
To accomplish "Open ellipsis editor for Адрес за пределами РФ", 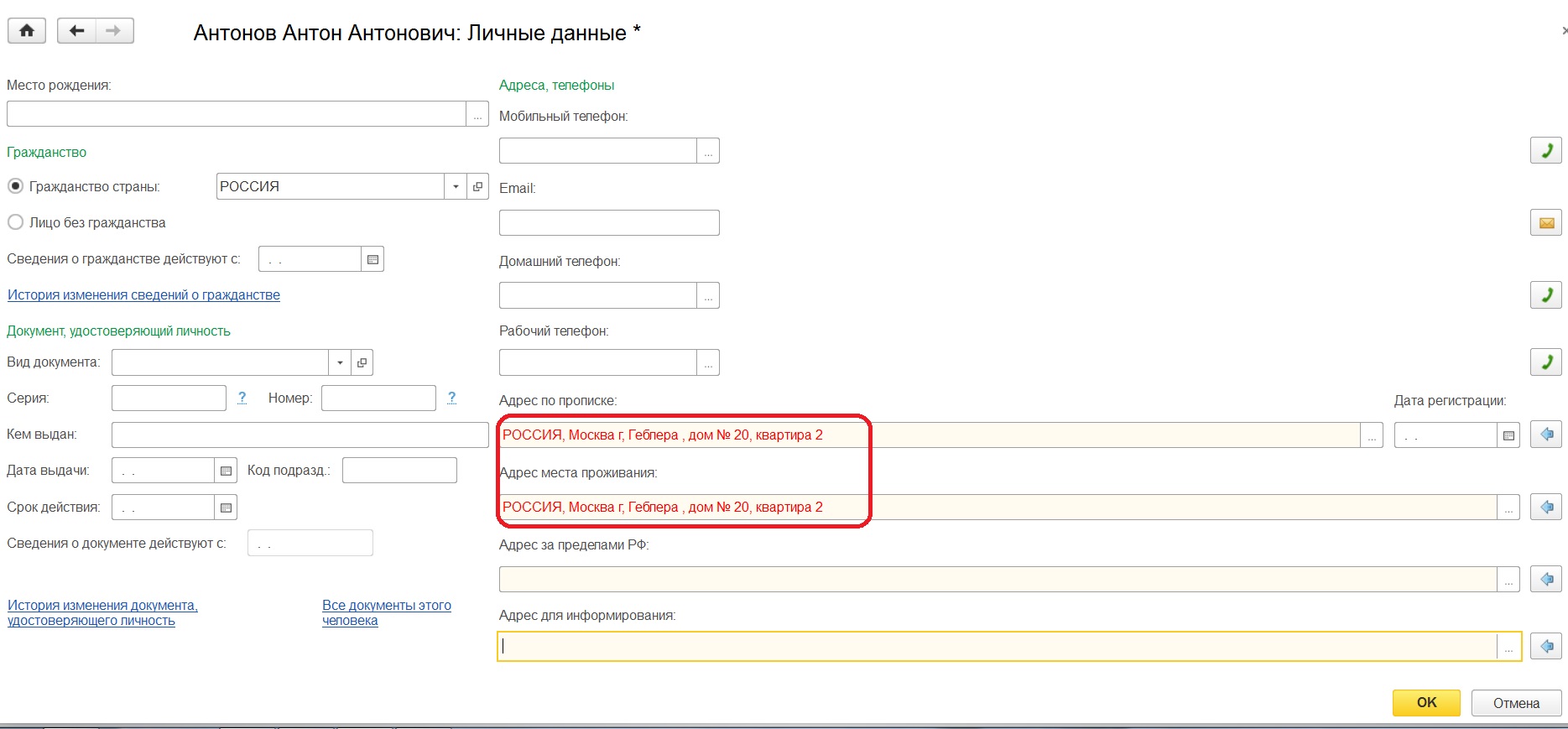I will click(x=1508, y=580).
